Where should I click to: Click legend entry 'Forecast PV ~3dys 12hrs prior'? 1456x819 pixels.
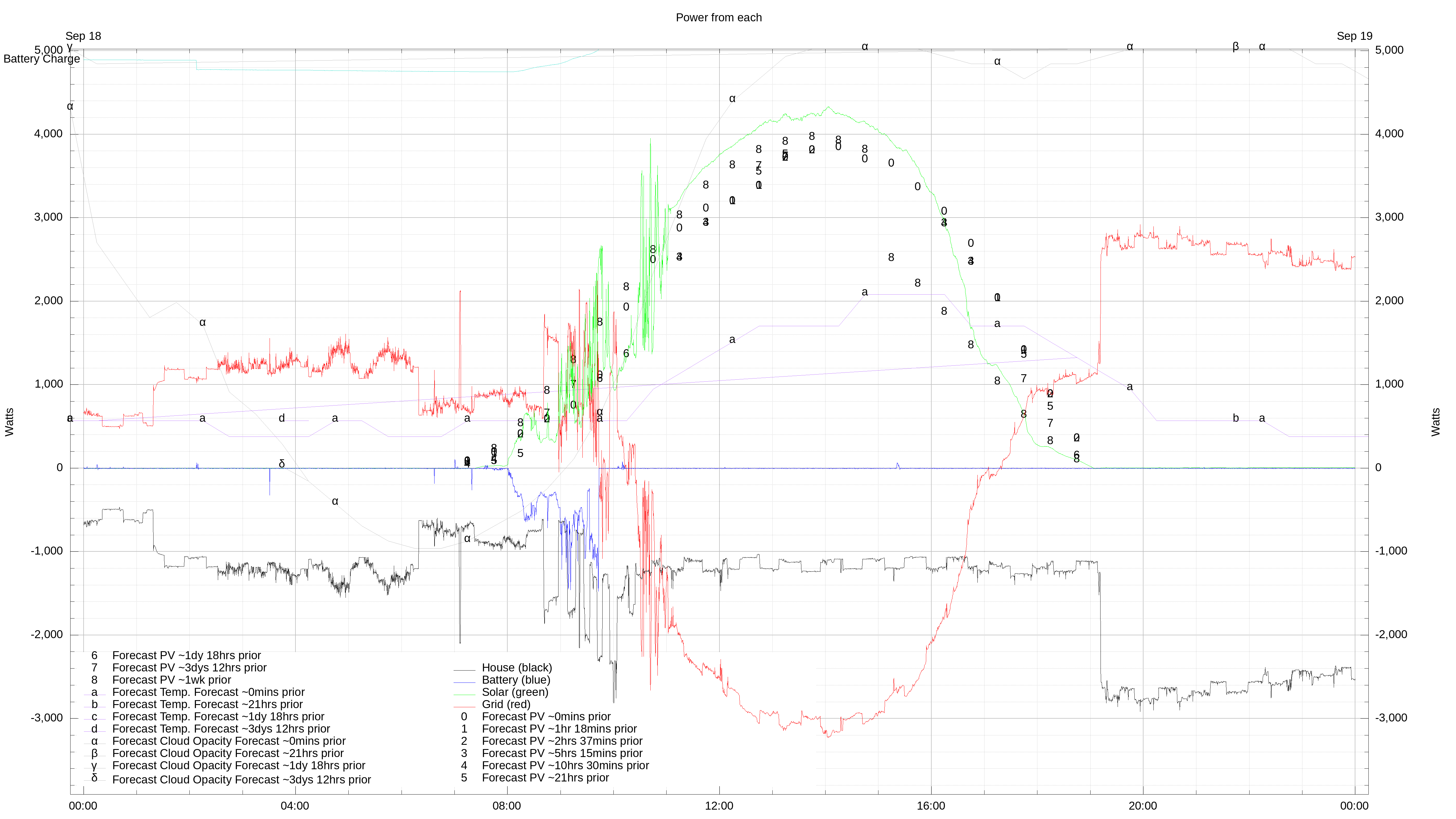click(189, 667)
